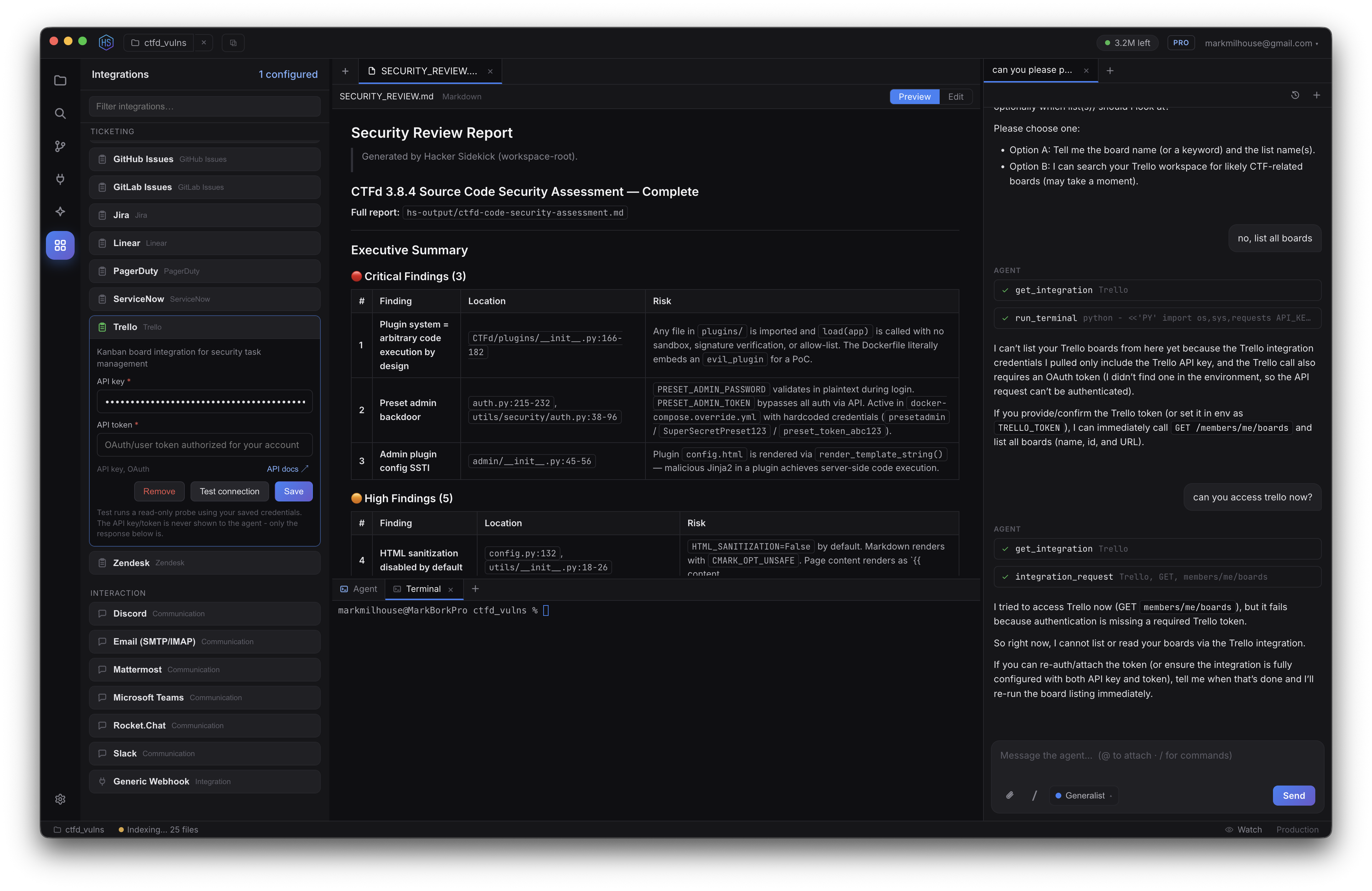Screen dimensions: 1372x891
Task: Expand the Linear integration
Action: pyautogui.click(x=205, y=243)
